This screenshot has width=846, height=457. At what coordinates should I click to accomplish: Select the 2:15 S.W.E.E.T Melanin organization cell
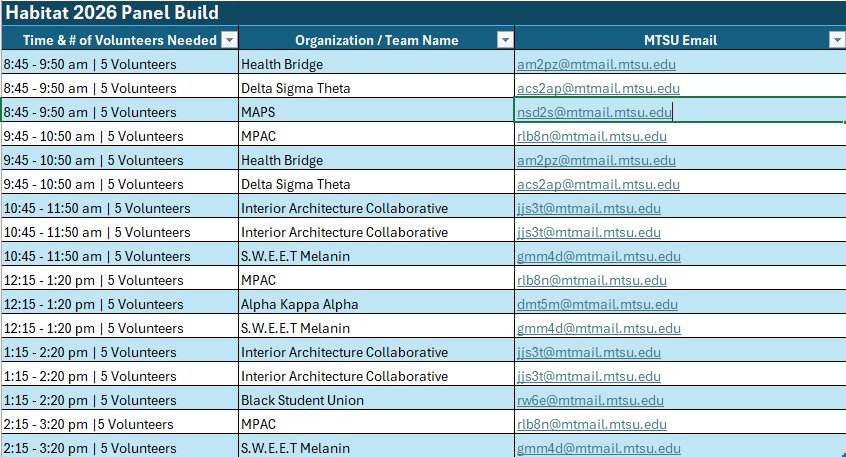tap(377, 447)
